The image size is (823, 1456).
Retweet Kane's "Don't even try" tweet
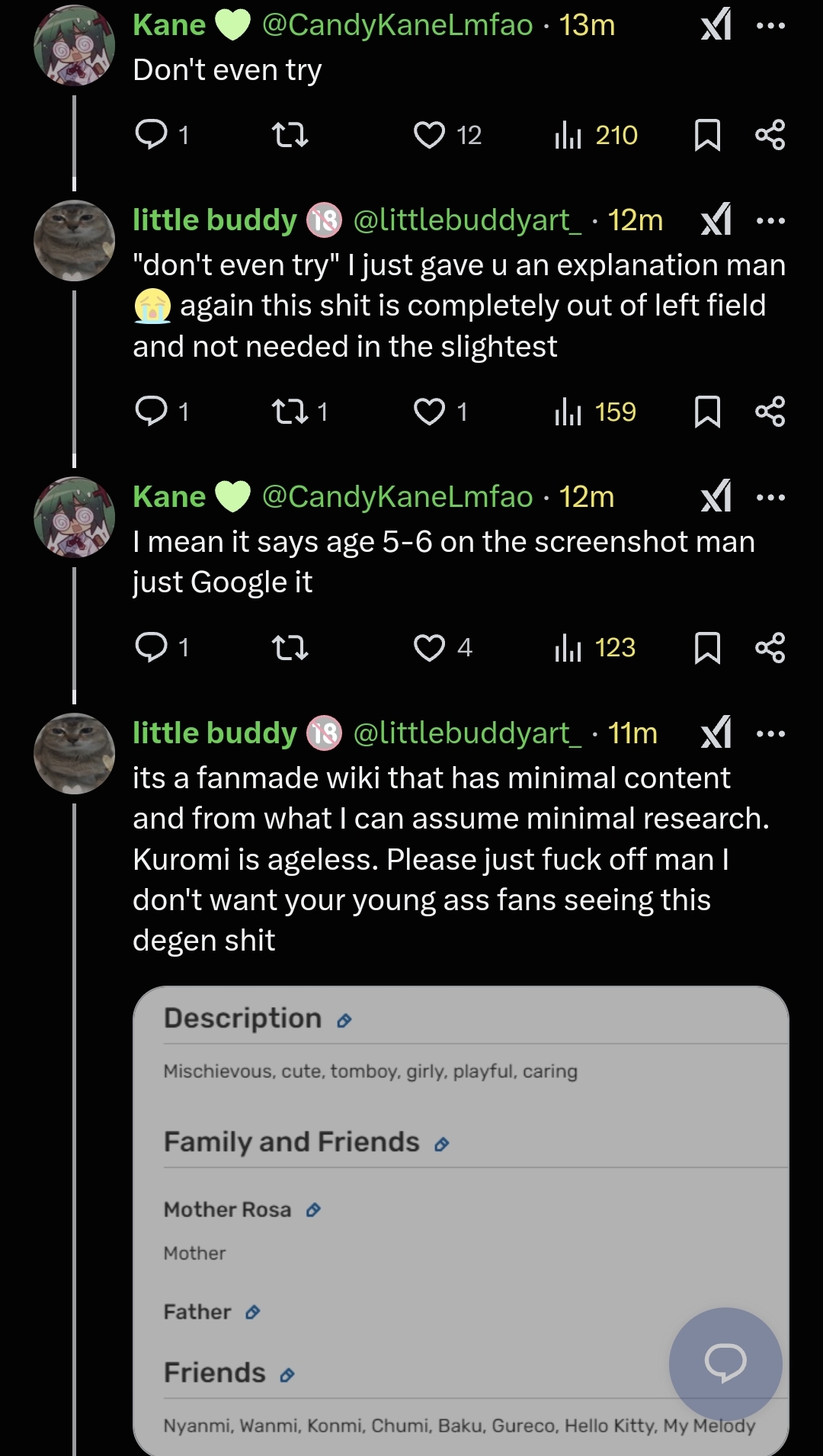tap(290, 135)
